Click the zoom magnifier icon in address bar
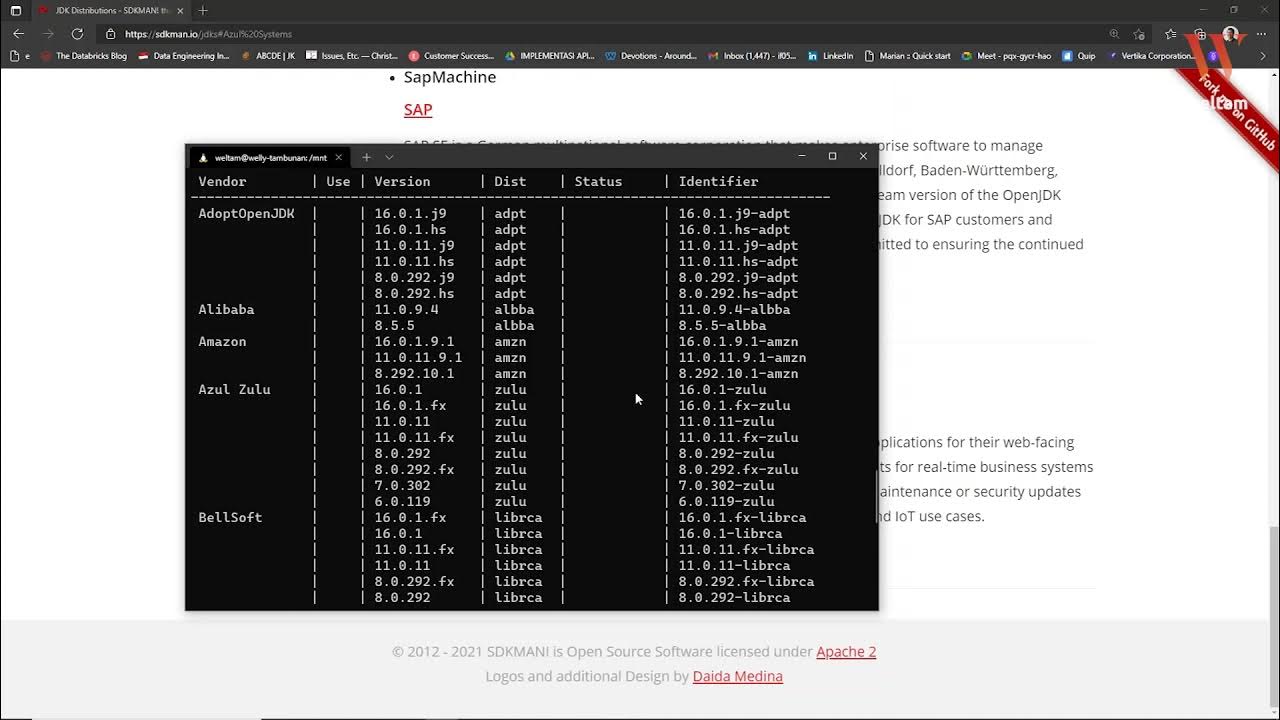The width and height of the screenshot is (1280, 720). point(1114,34)
